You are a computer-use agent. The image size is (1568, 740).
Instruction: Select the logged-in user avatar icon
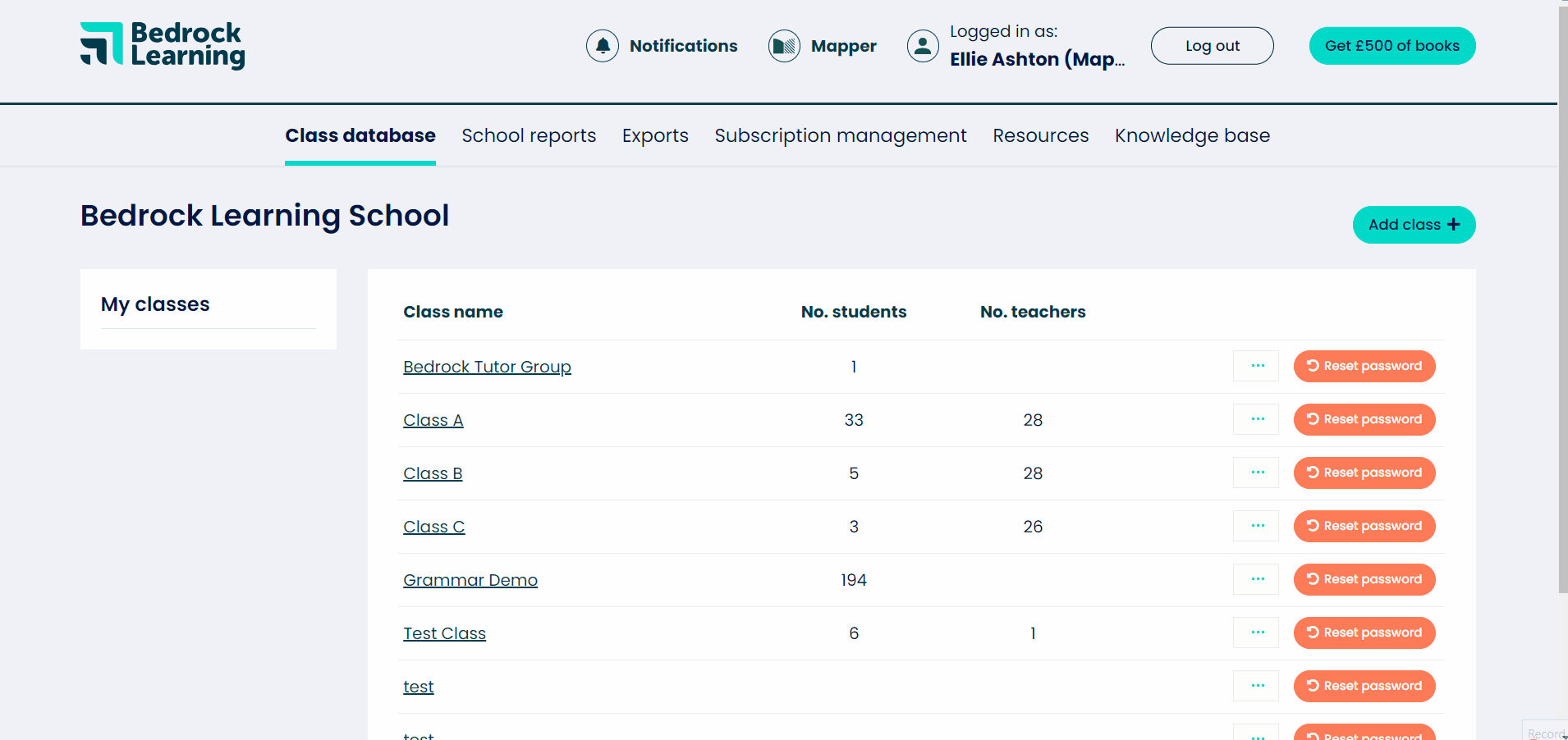coord(923,45)
